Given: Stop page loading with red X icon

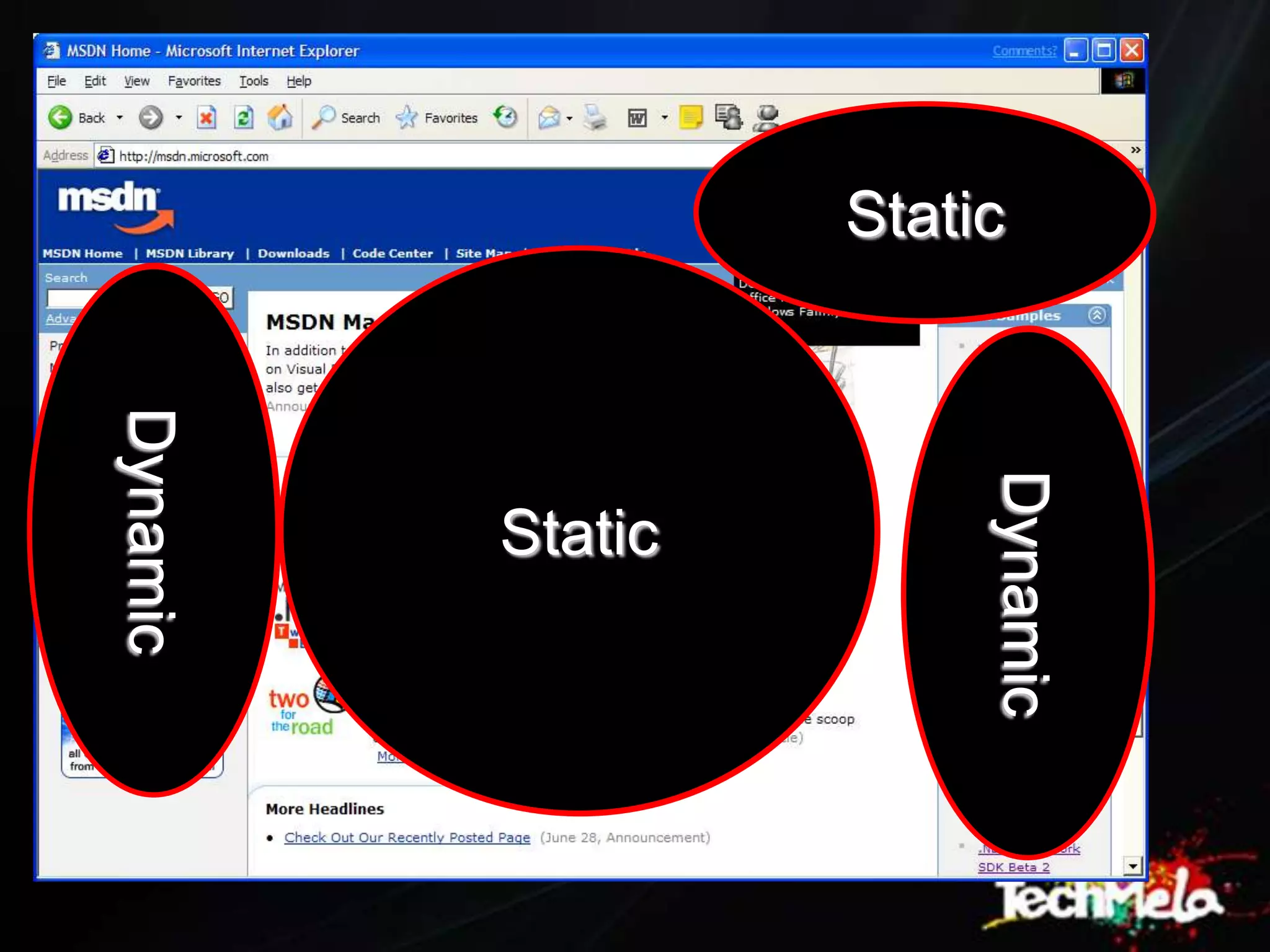Looking at the screenshot, I should [x=206, y=117].
